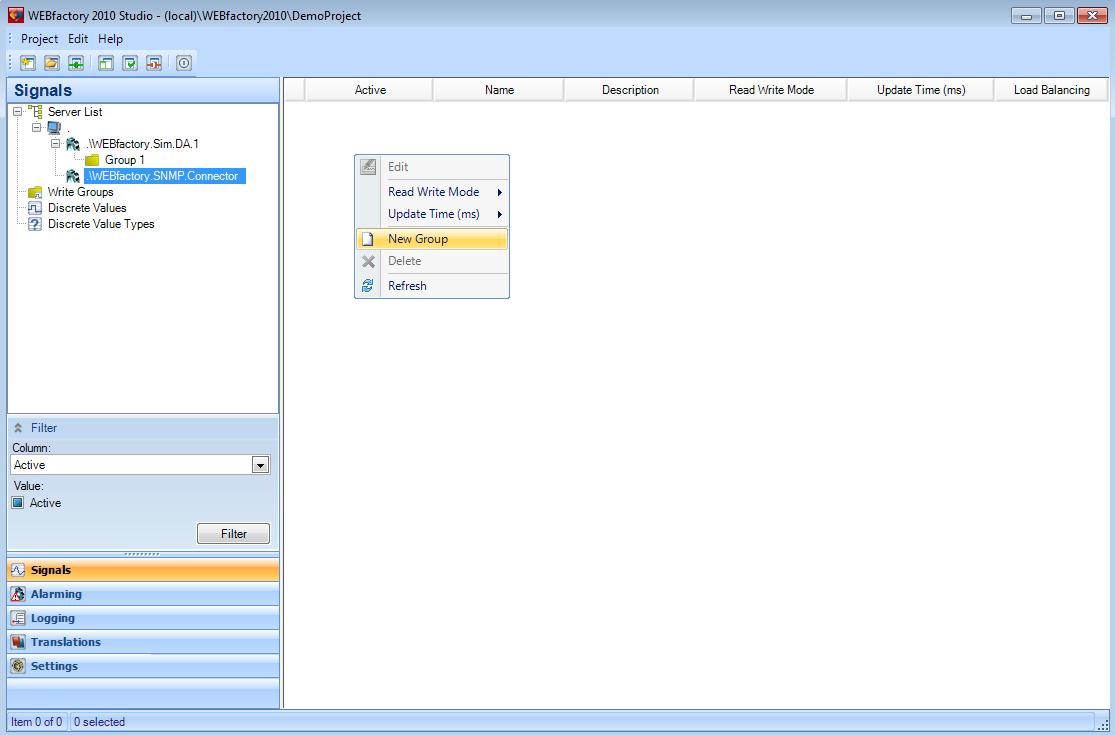Open the Settings navigation section
The image size is (1115, 735).
54,666
